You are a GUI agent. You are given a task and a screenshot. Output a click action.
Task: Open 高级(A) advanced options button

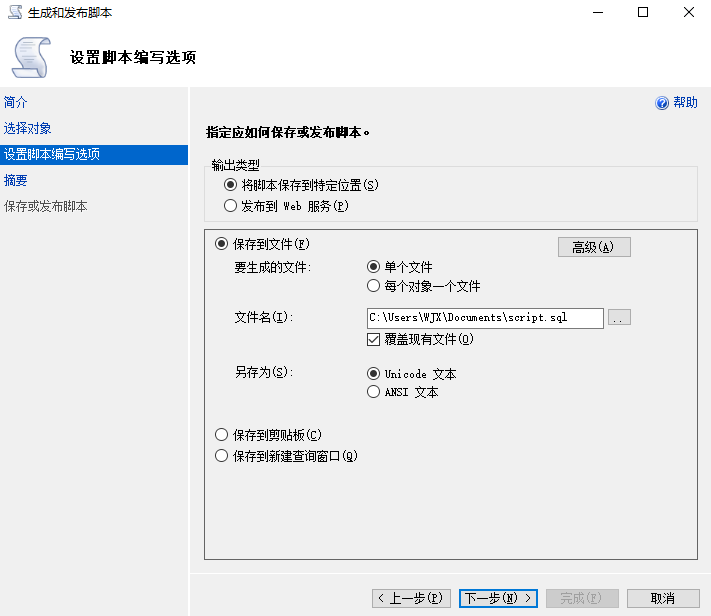(x=594, y=247)
